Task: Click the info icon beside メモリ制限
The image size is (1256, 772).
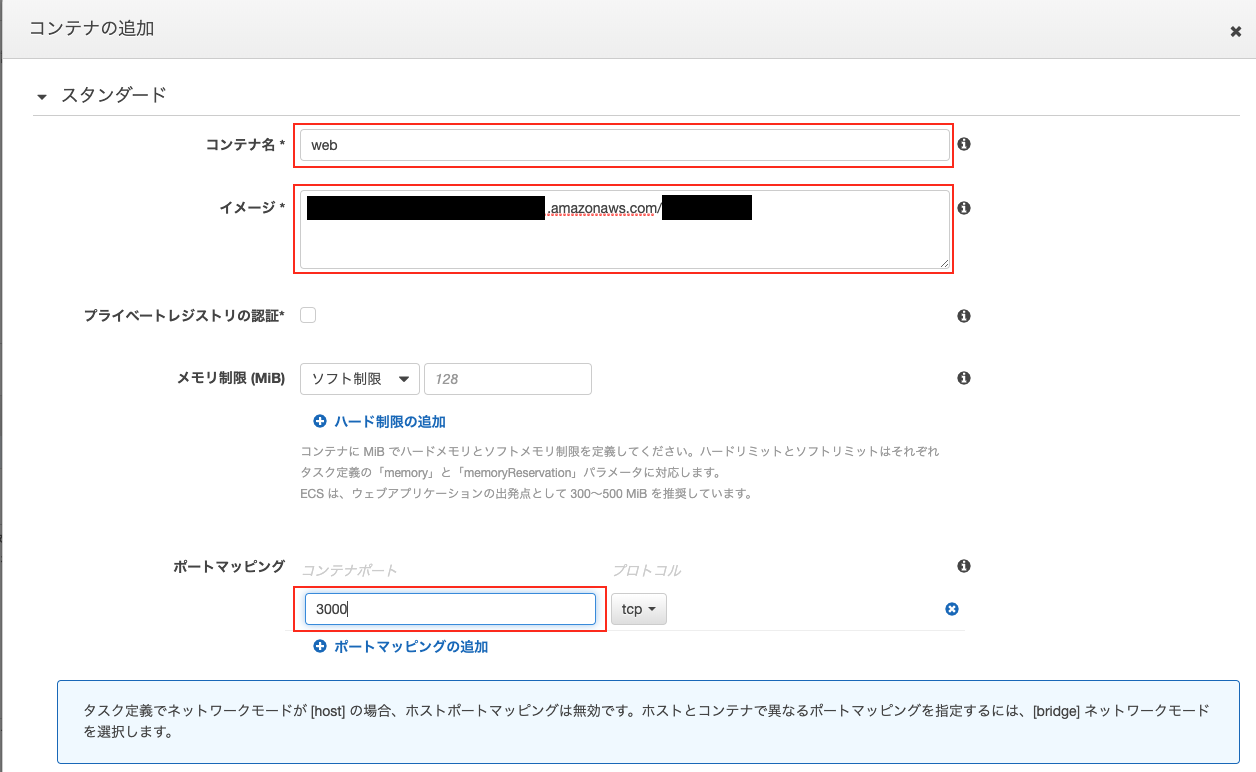Action: [x=963, y=377]
